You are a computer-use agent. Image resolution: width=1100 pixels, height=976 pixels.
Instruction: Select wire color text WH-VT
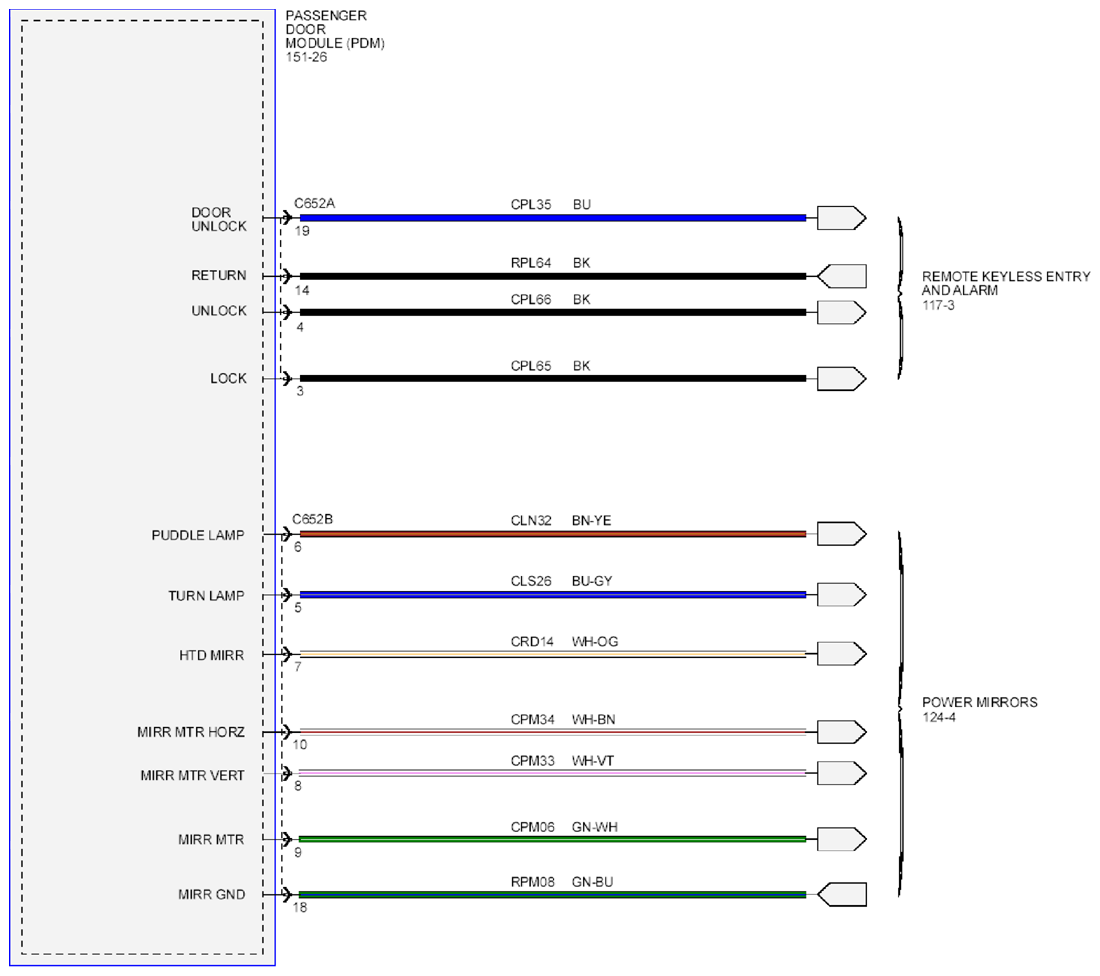[593, 761]
